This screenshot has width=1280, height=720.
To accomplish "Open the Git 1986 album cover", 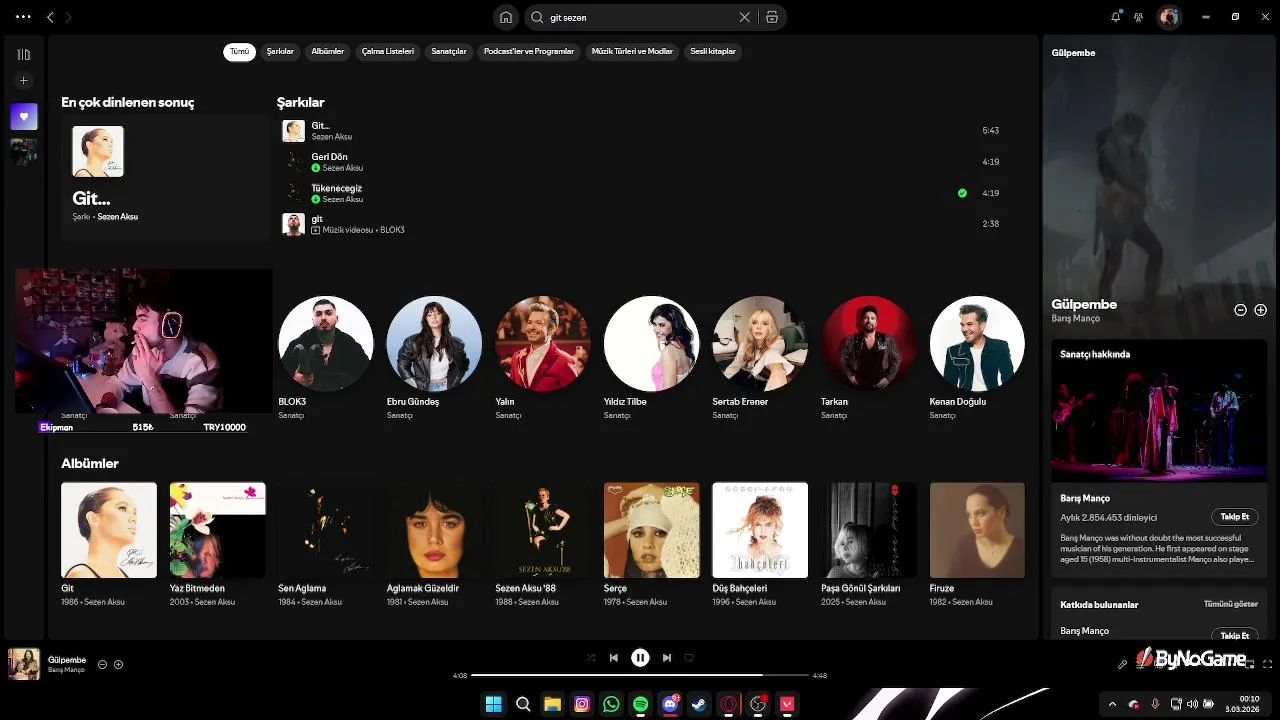I will 109,530.
